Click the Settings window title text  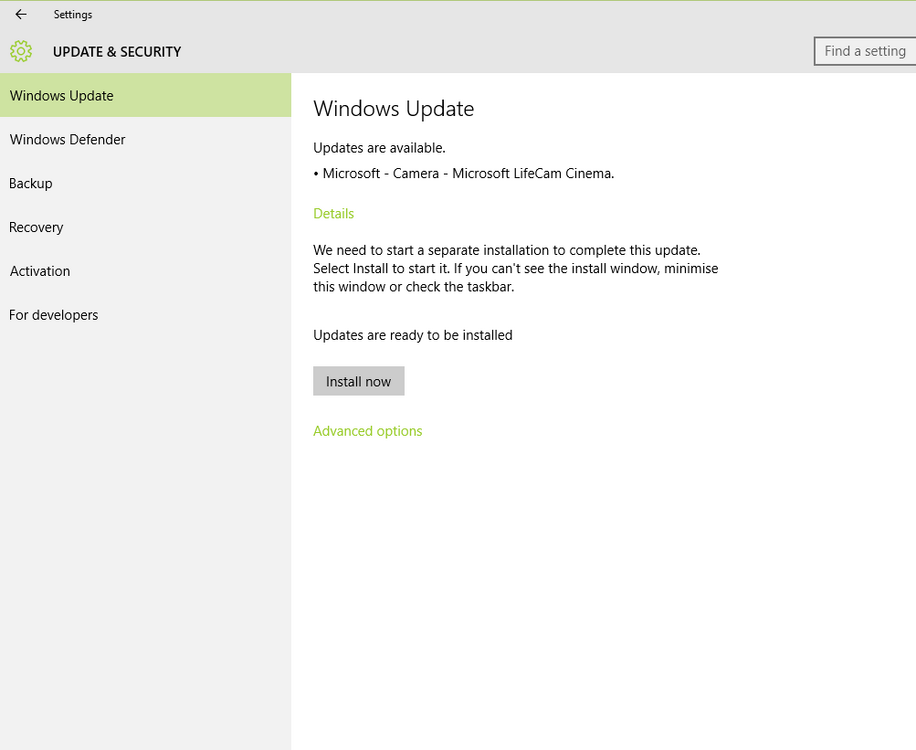(x=73, y=15)
